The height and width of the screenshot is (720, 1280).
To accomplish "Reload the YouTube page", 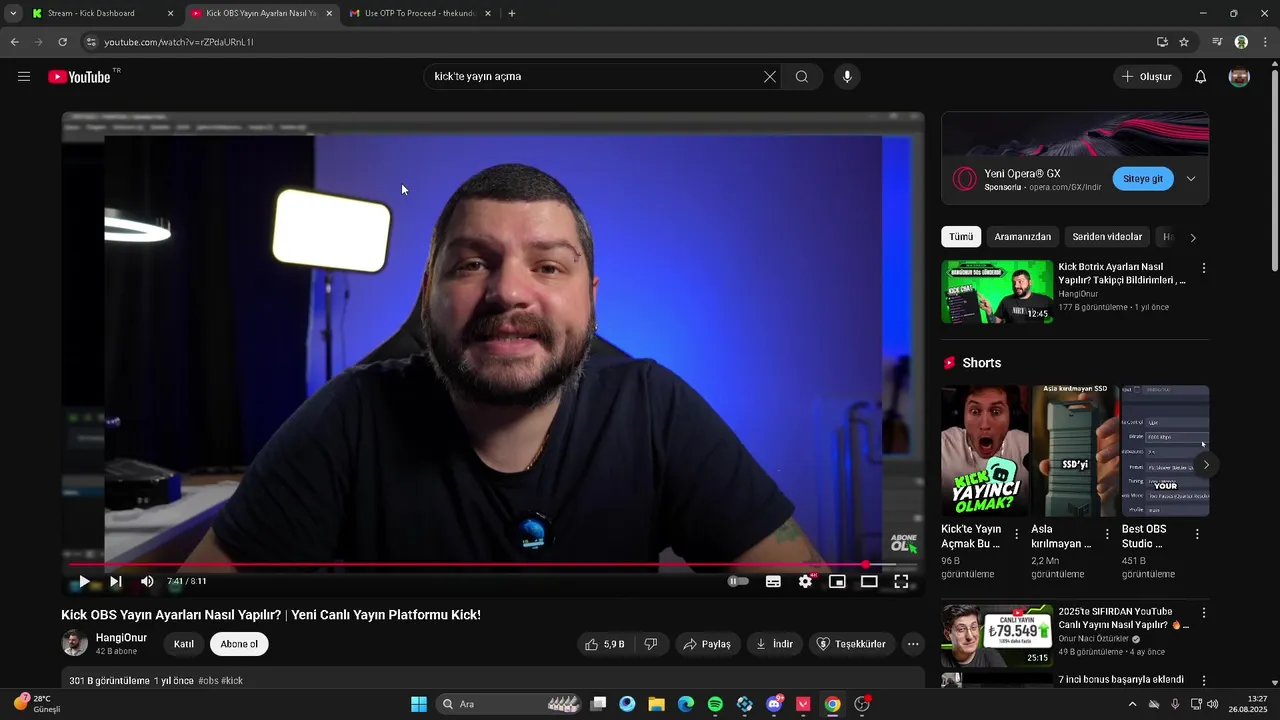I will tap(62, 42).
